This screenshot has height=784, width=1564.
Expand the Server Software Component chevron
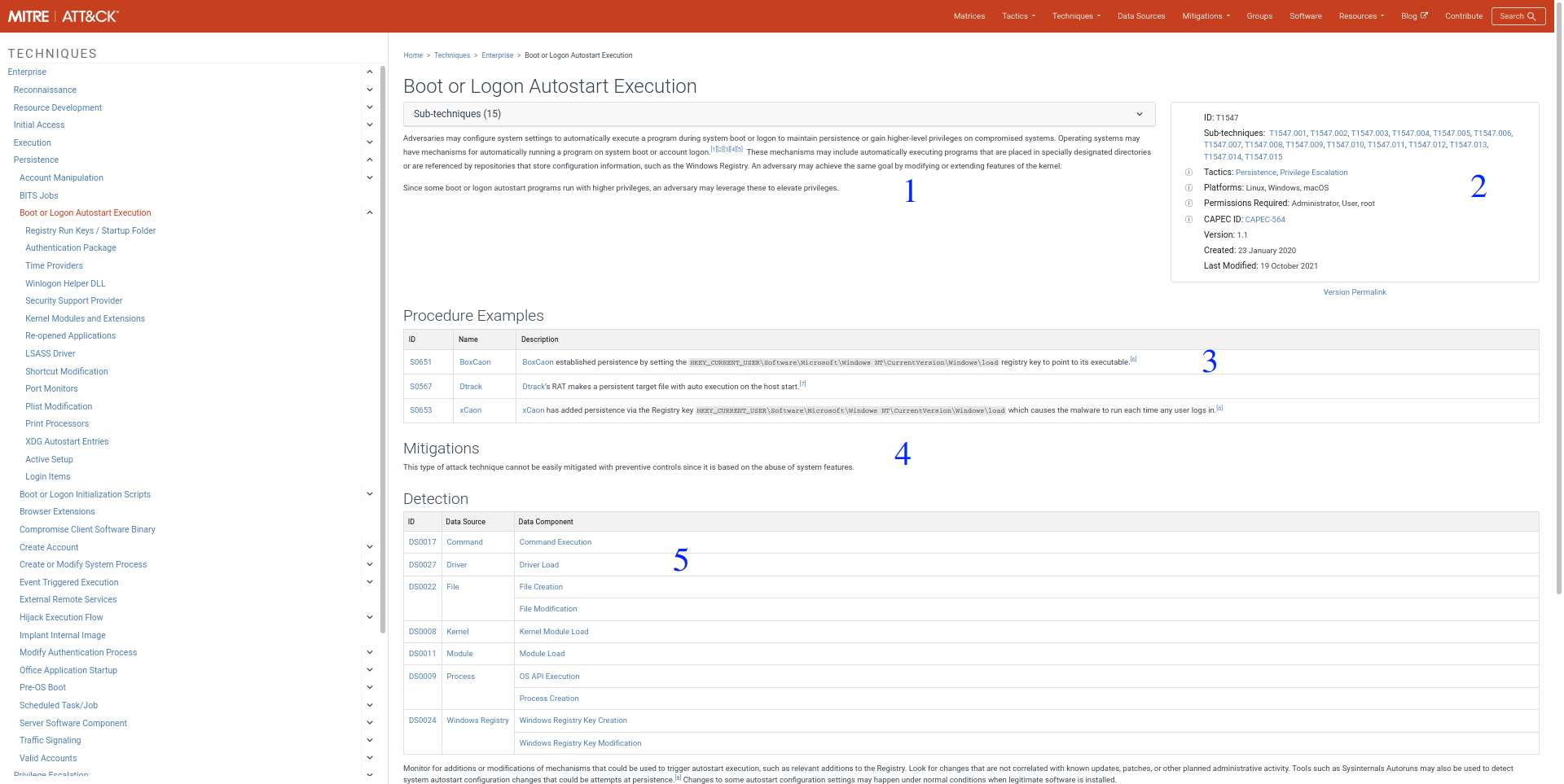click(x=370, y=723)
